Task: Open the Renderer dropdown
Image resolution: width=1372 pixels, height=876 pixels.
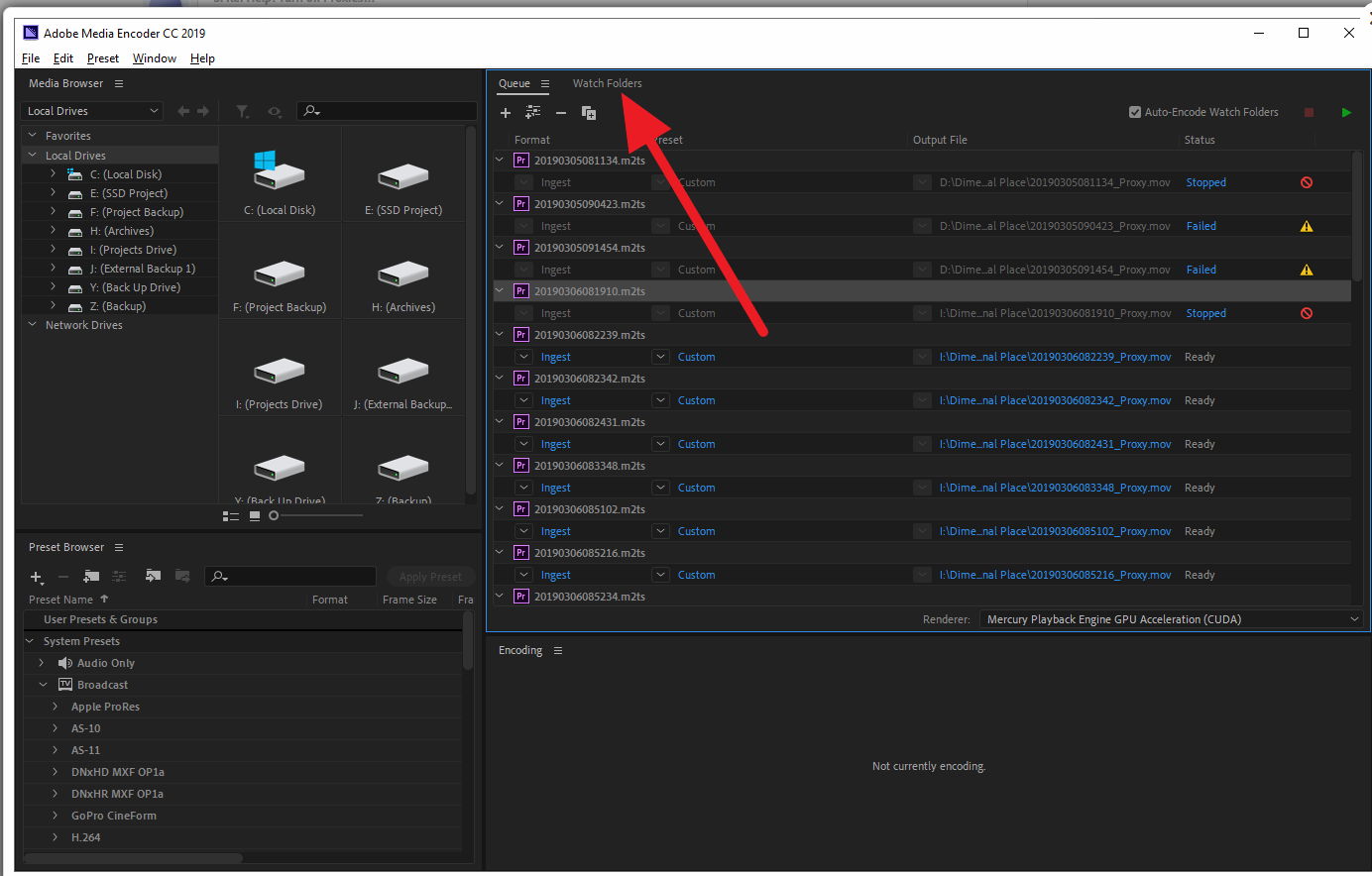Action: click(1174, 619)
